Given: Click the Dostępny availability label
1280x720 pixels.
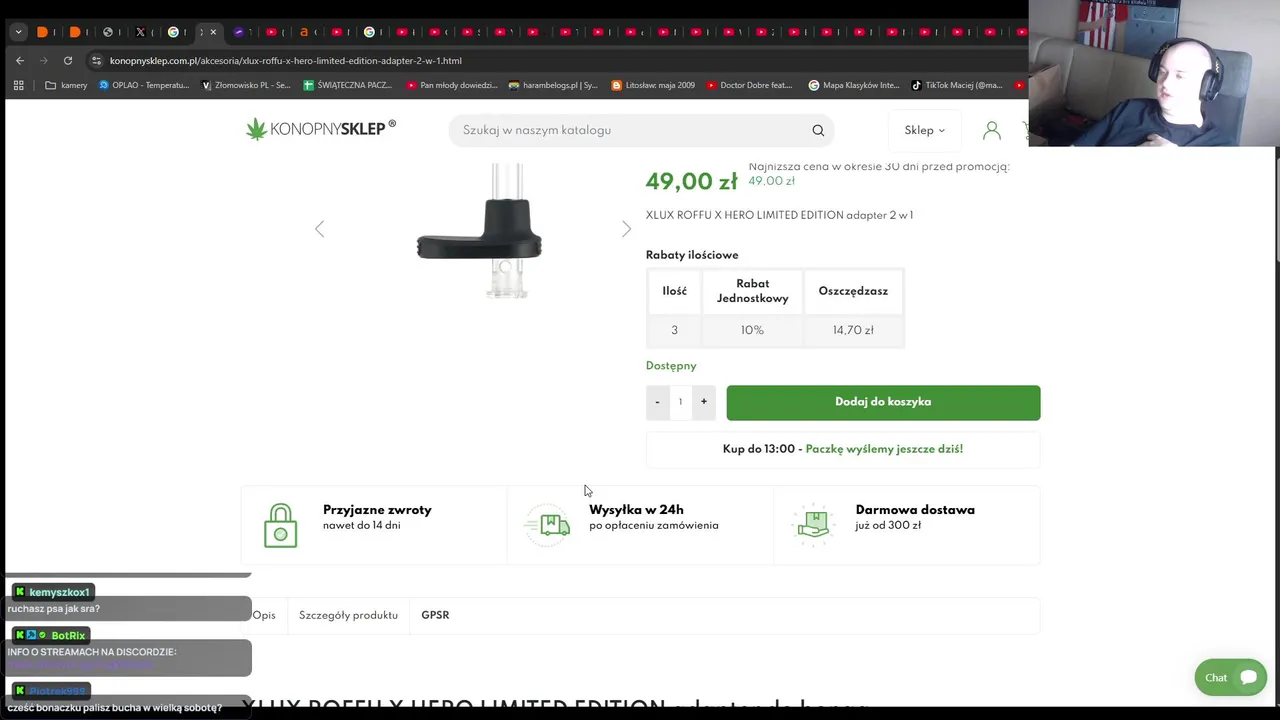Looking at the screenshot, I should click(671, 366).
